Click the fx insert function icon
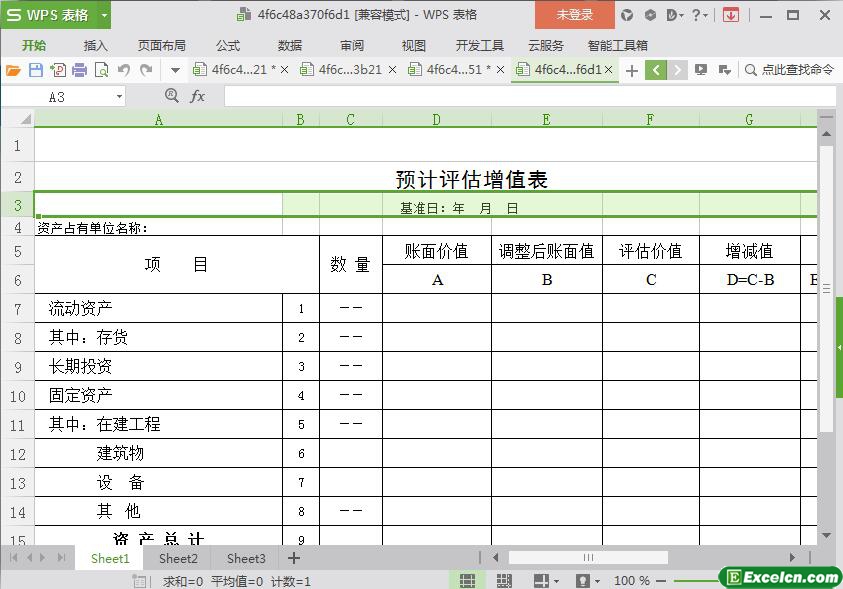 tap(197, 96)
